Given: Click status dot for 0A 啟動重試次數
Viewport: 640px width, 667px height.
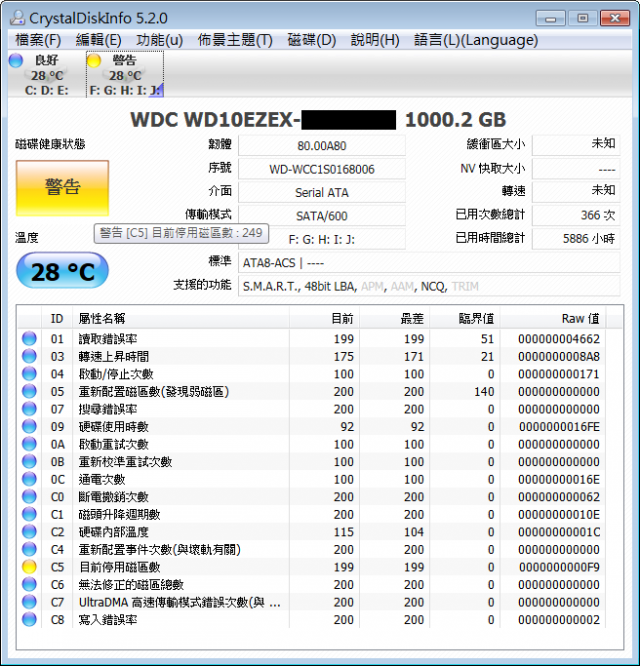Looking at the screenshot, I should click(x=29, y=444).
